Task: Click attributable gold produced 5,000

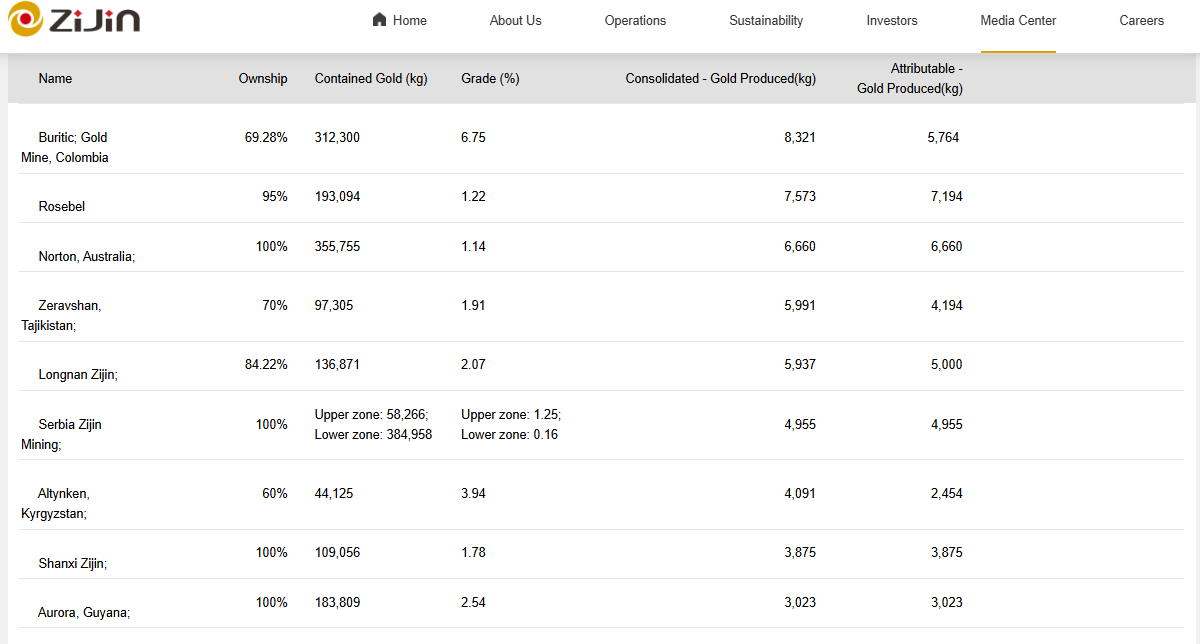Action: coord(947,364)
